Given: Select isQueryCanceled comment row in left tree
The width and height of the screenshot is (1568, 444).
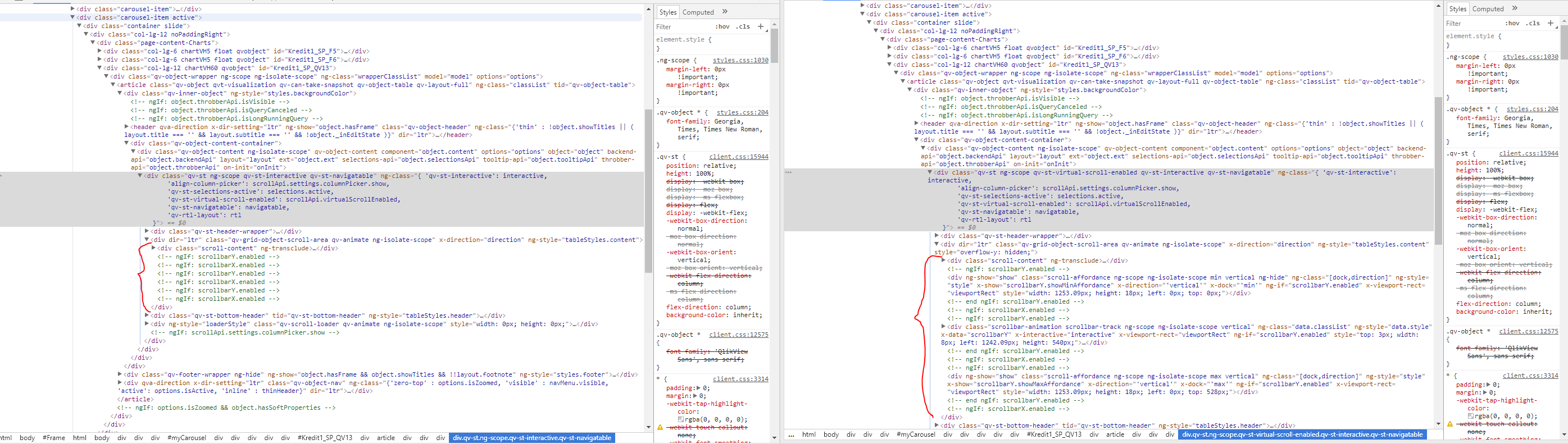Looking at the screenshot, I should pyautogui.click(x=221, y=110).
